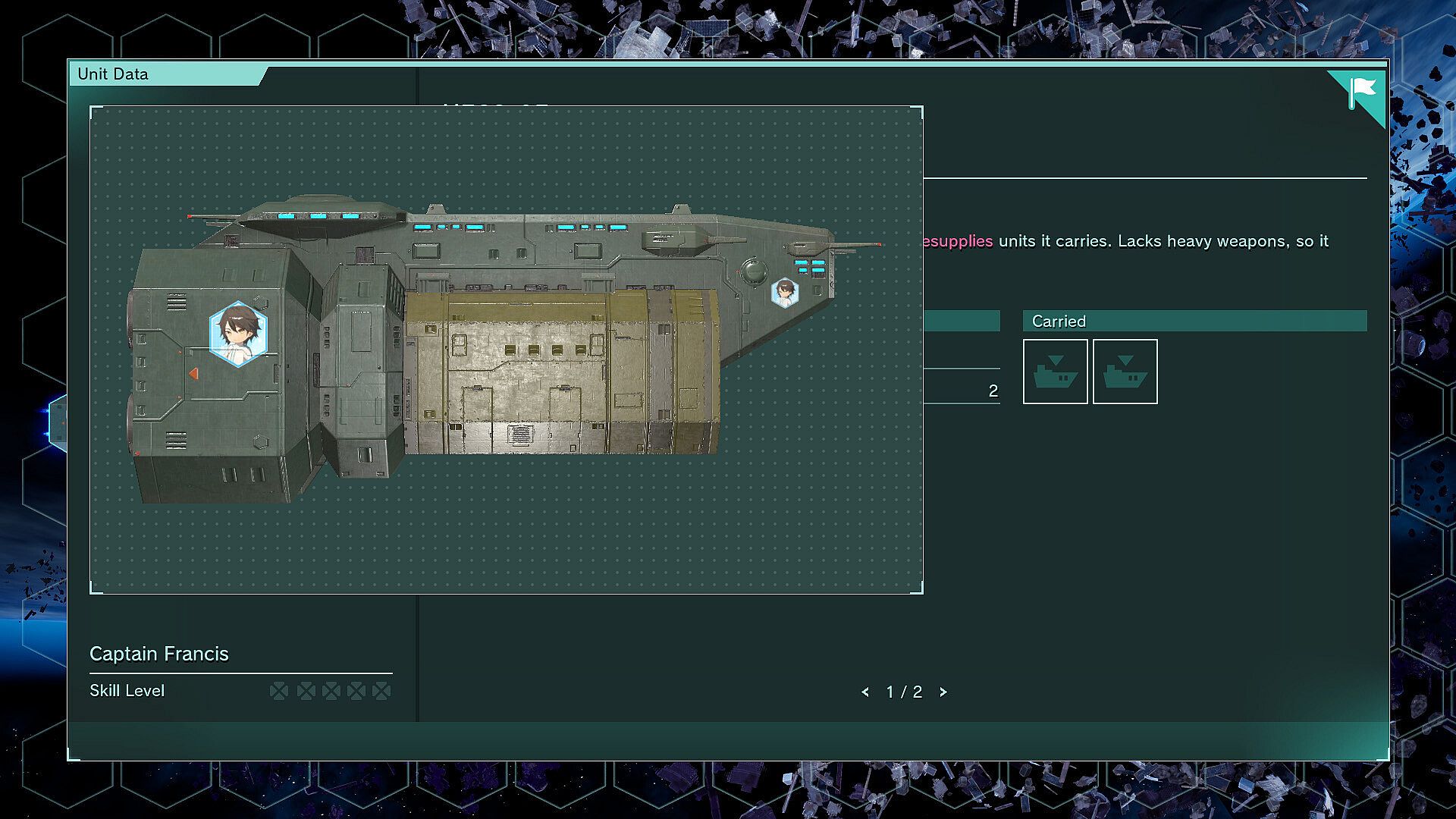Viewport: 1456px width, 819px height.
Task: Click the Carried section header
Action: pos(1194,321)
